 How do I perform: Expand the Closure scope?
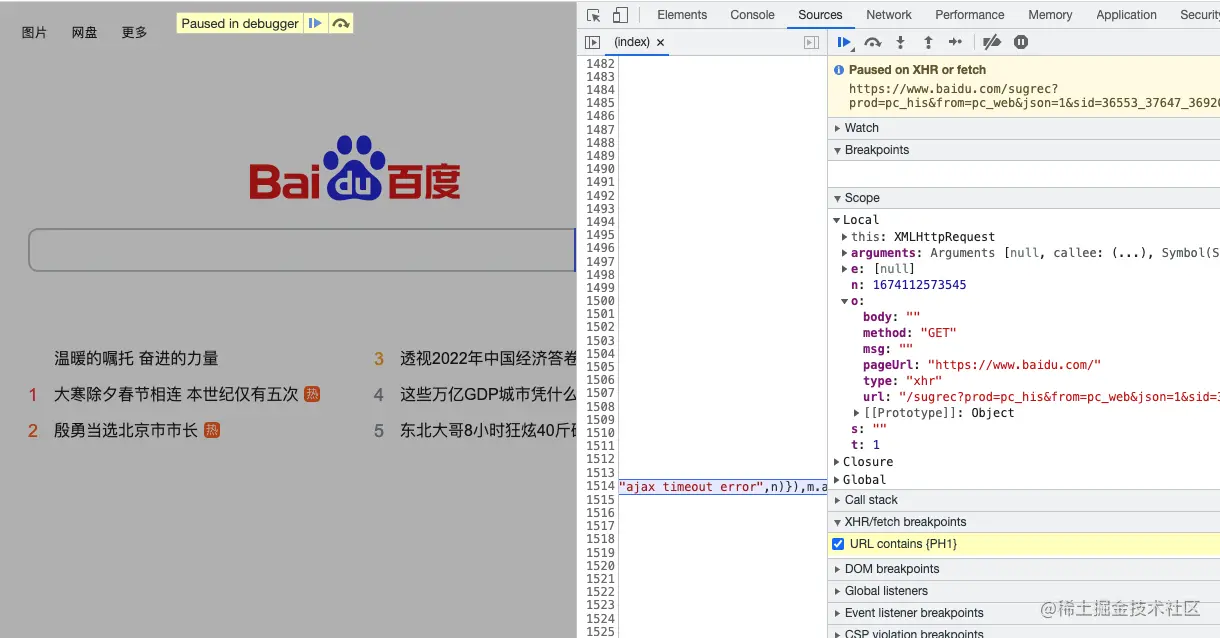coord(837,462)
